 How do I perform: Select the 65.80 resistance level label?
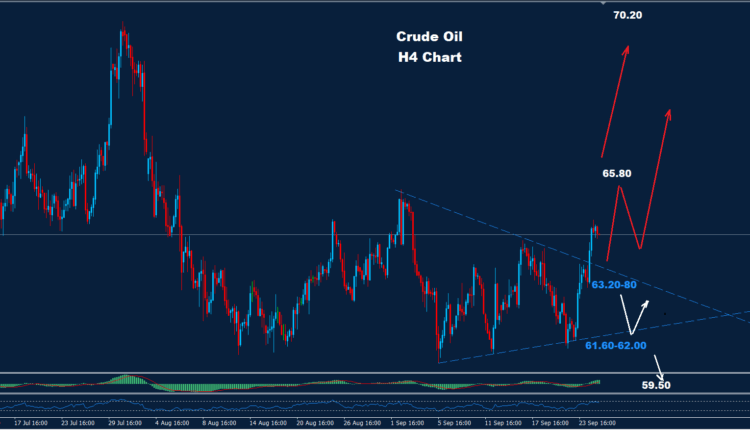pyautogui.click(x=616, y=173)
